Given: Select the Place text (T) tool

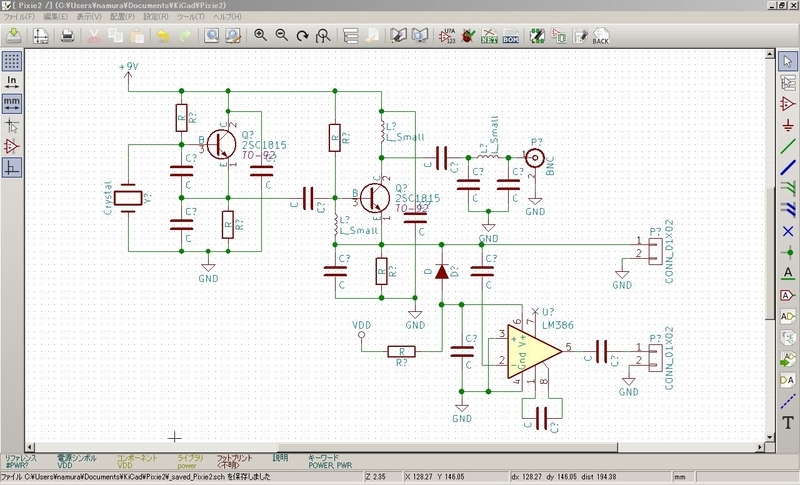Looking at the screenshot, I should [788, 423].
